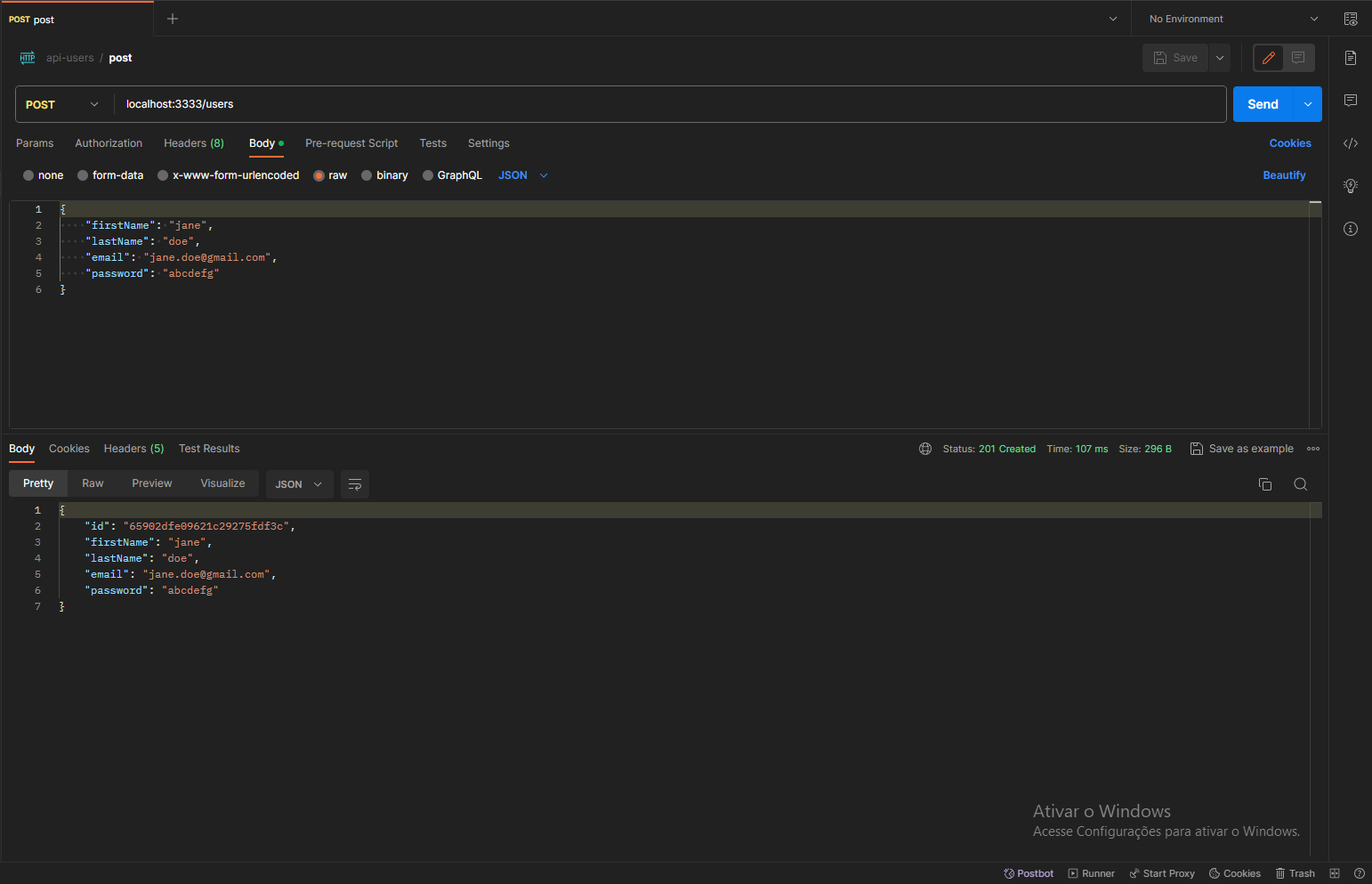Select the none body type
Screen dimensions: 1372x884
click(x=43, y=175)
